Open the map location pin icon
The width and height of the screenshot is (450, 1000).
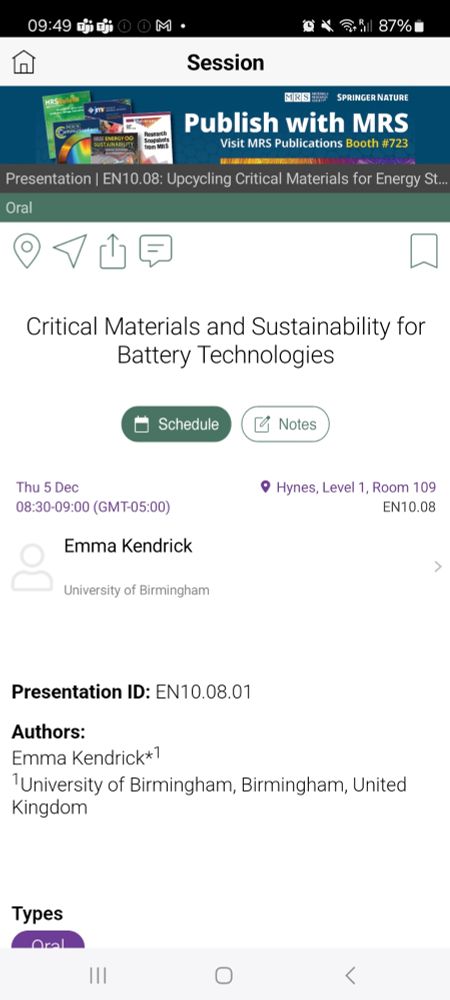(x=27, y=251)
